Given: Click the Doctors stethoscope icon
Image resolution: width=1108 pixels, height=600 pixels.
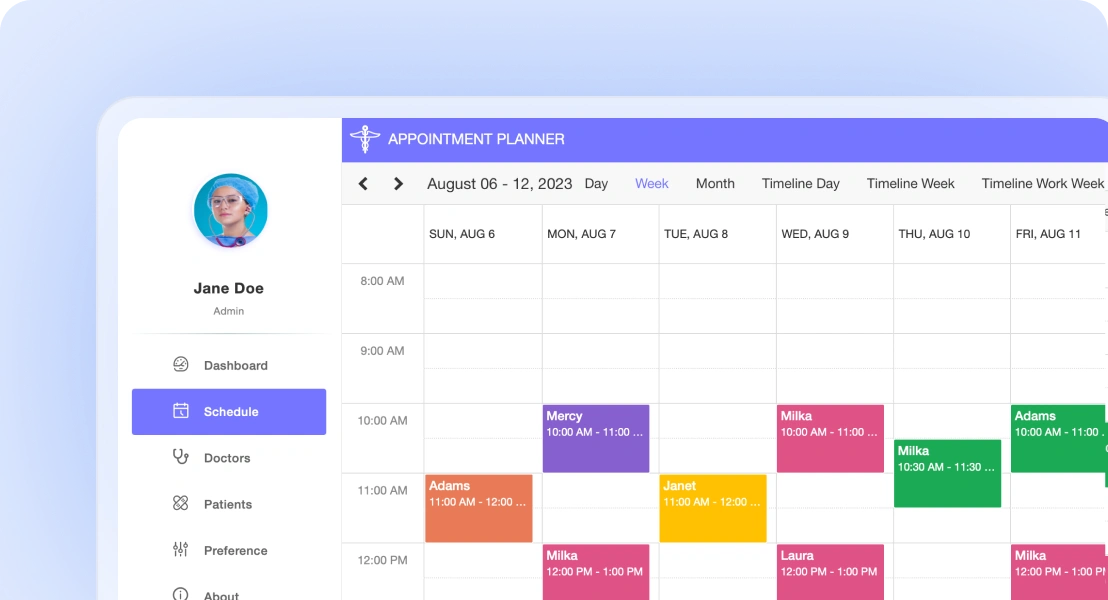Looking at the screenshot, I should pos(180,458).
